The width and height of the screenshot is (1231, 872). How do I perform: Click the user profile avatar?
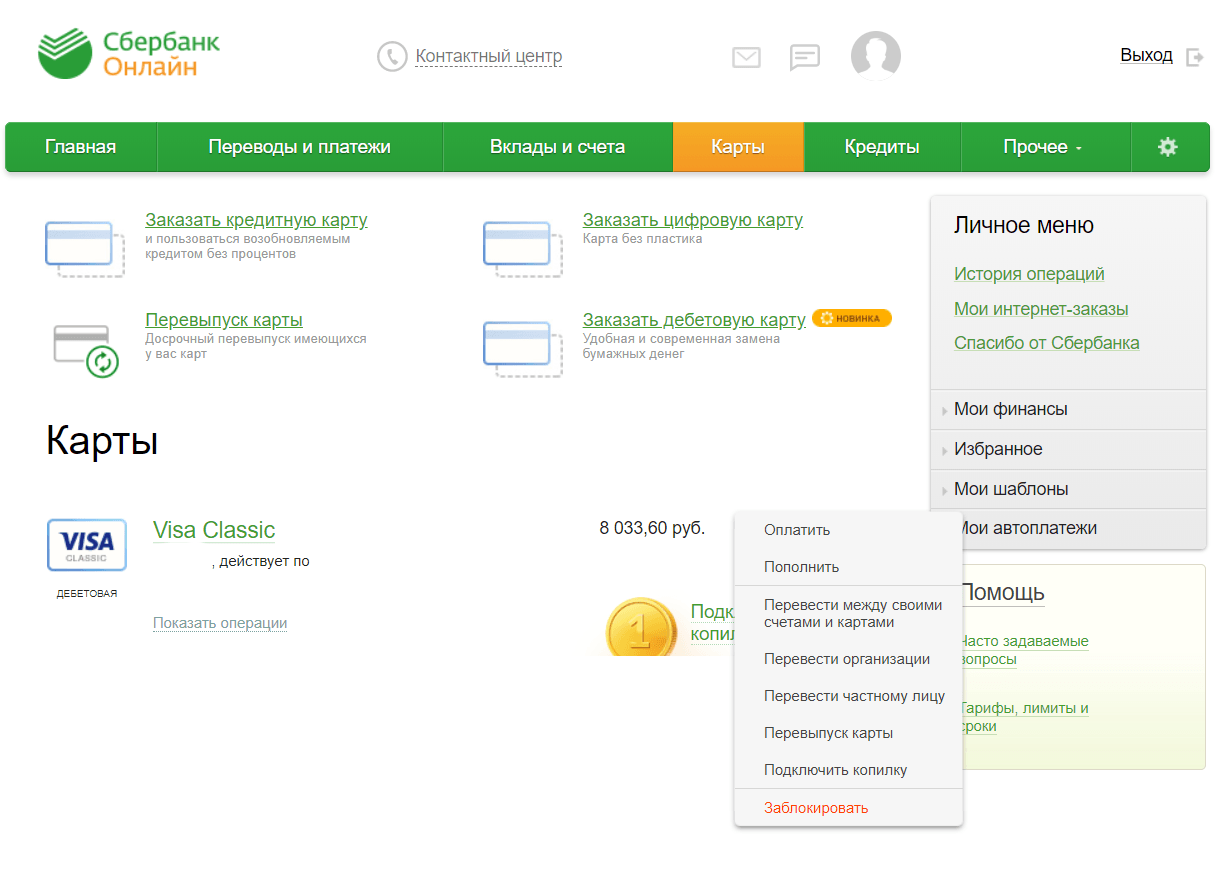pyautogui.click(x=876, y=56)
